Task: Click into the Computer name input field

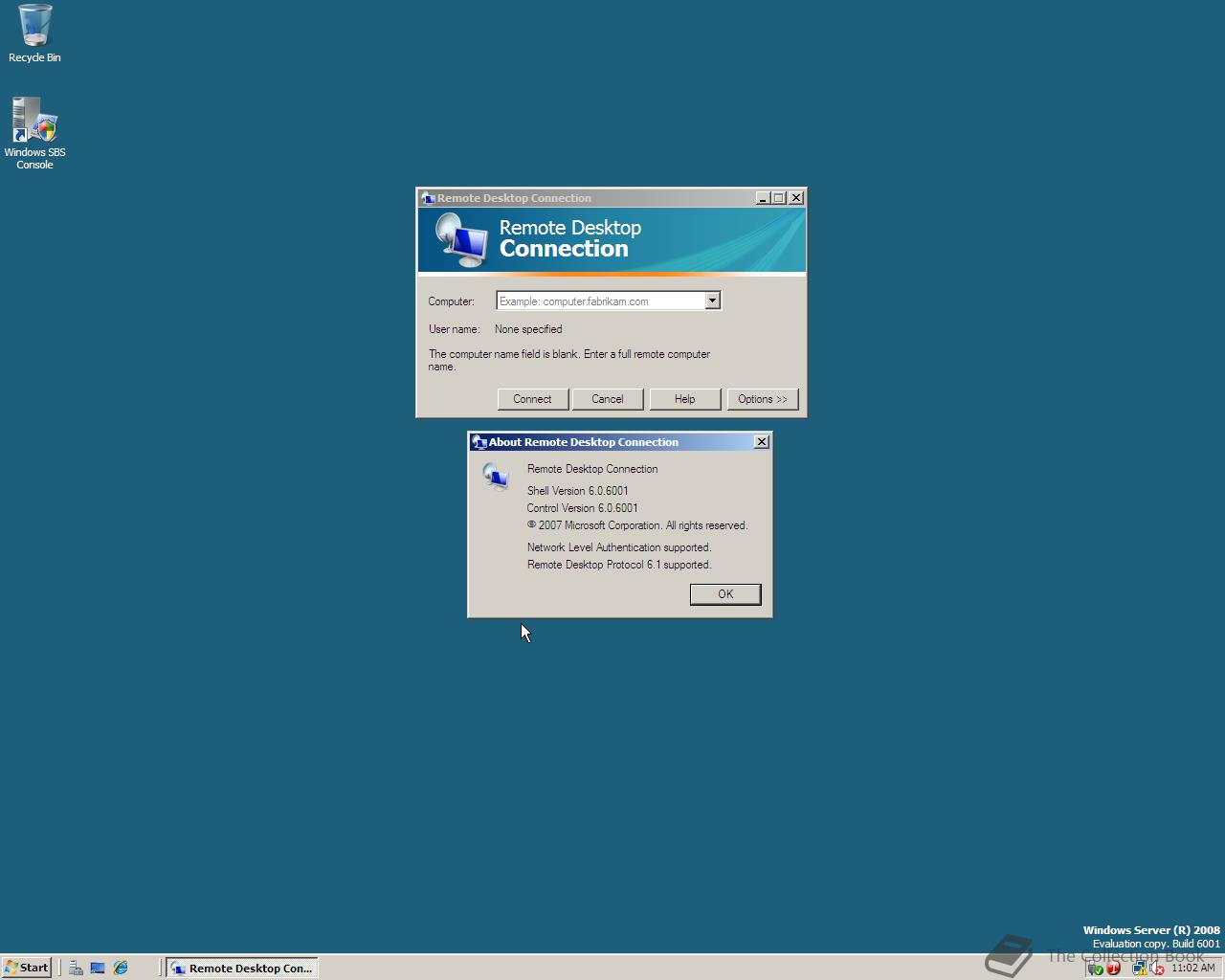Action: point(601,301)
